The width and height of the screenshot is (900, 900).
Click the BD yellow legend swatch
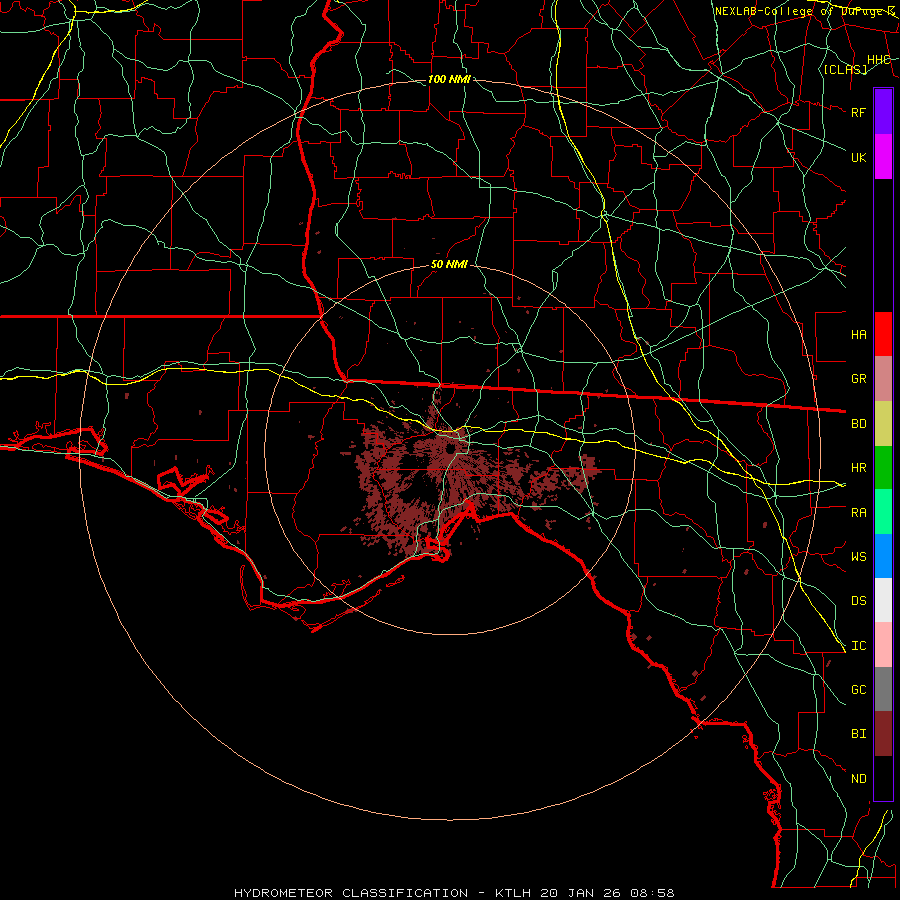pyautogui.click(x=883, y=423)
